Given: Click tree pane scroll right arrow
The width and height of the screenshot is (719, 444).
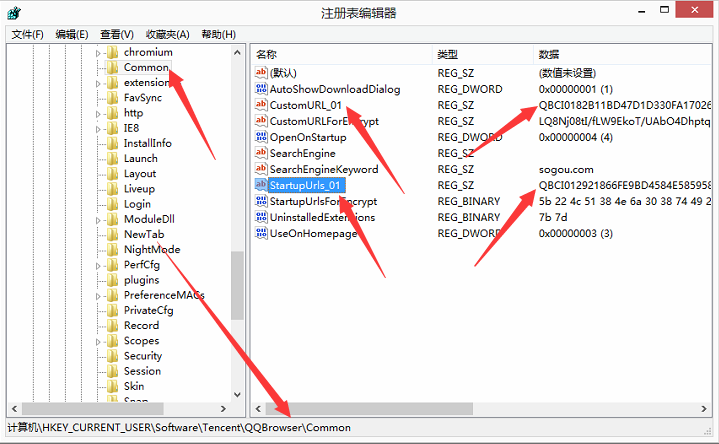Looking at the screenshot, I should pyautogui.click(x=223, y=408).
